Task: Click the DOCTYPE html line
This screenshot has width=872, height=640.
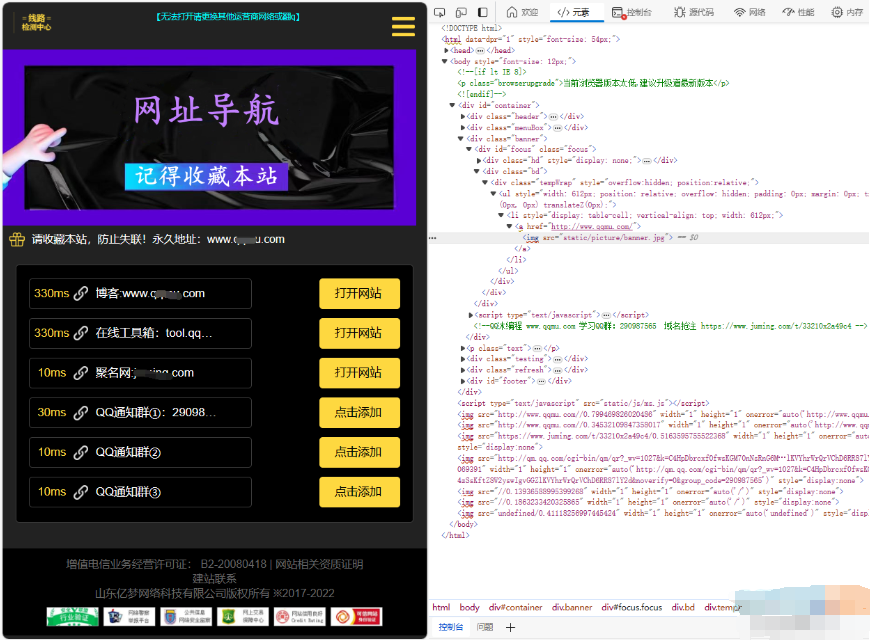Action: click(471, 28)
